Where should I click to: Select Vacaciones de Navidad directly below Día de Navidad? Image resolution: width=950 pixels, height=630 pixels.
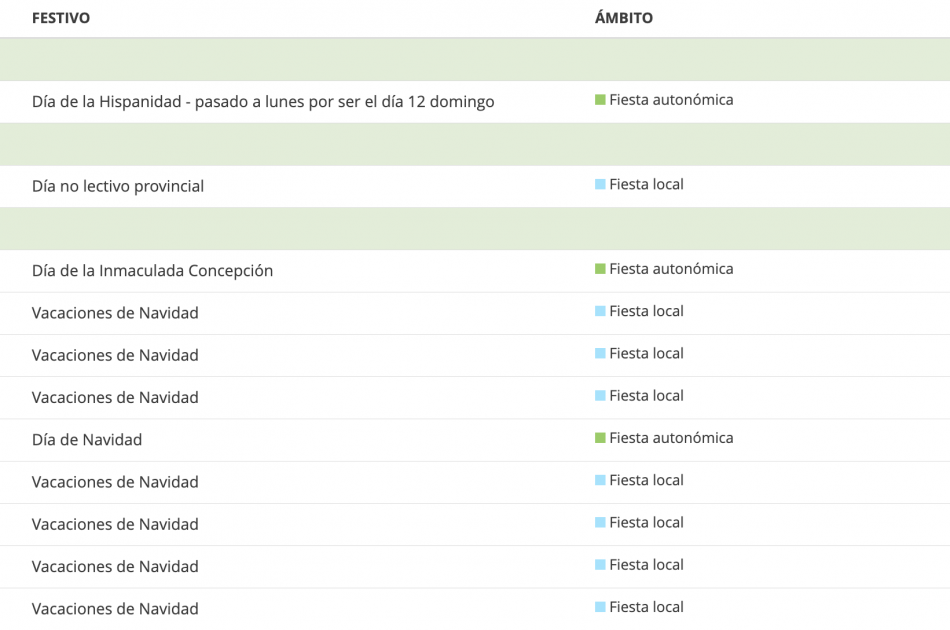tap(115, 482)
